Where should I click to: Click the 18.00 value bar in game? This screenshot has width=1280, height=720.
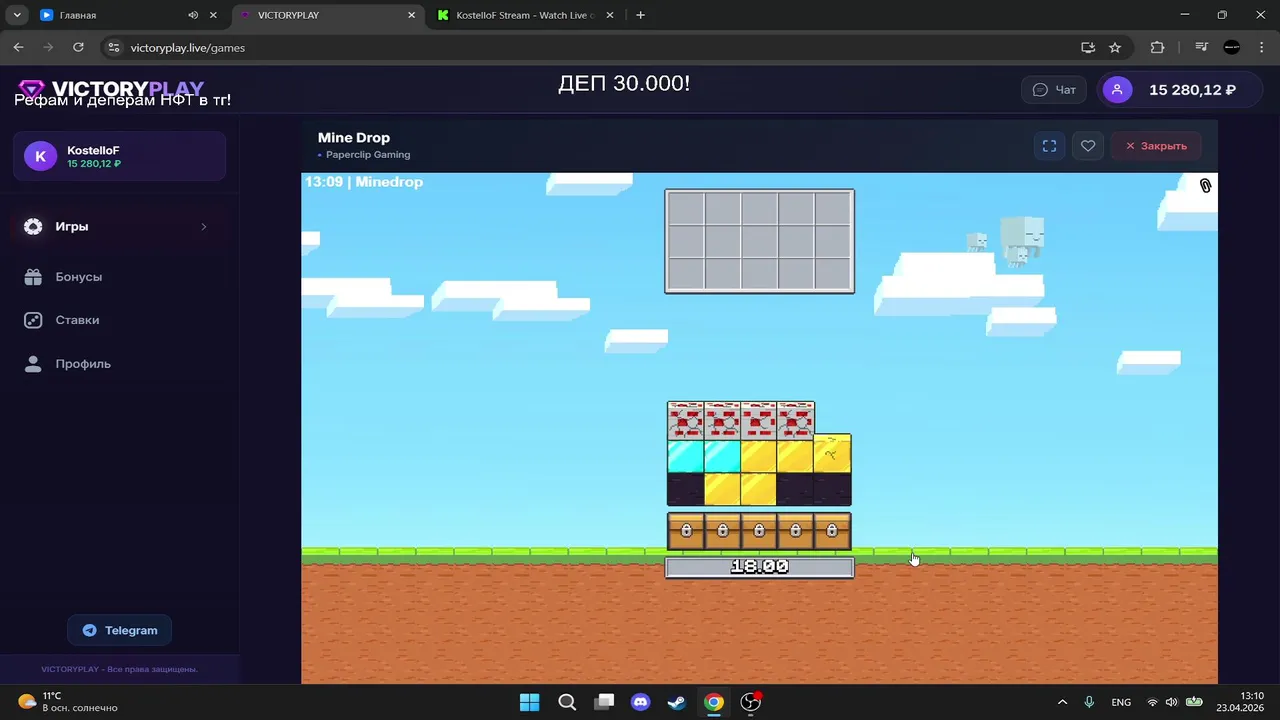pos(760,567)
